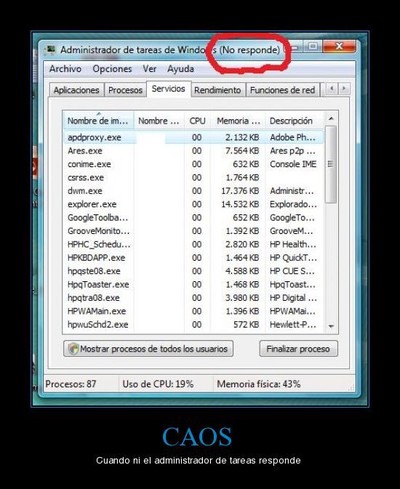Click the shield icon on the Mostrar procesos button
This screenshot has width=400, height=489.
point(73,349)
